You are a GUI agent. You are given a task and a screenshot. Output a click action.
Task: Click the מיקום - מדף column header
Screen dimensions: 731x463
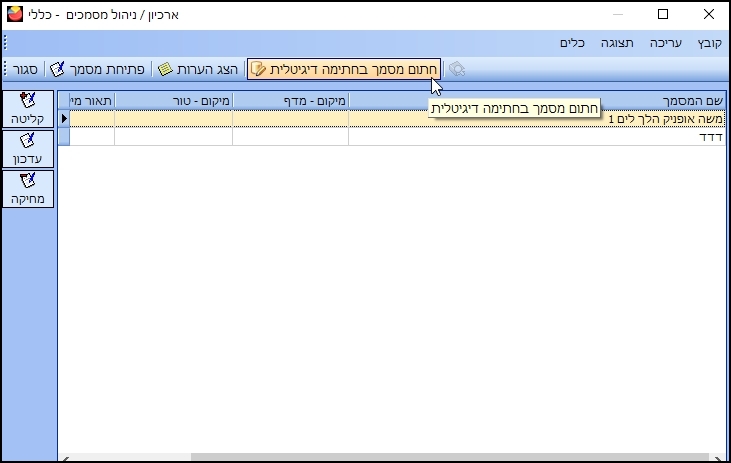[x=290, y=101]
